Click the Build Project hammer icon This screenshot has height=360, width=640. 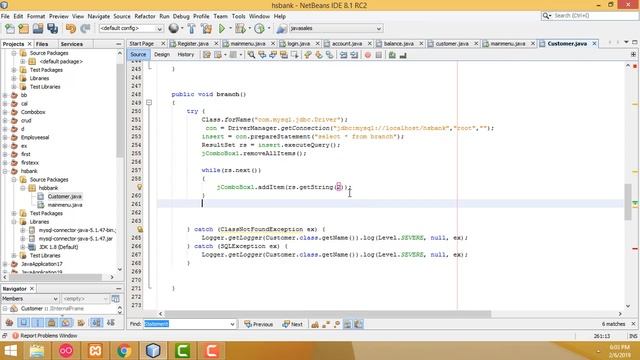191,29
